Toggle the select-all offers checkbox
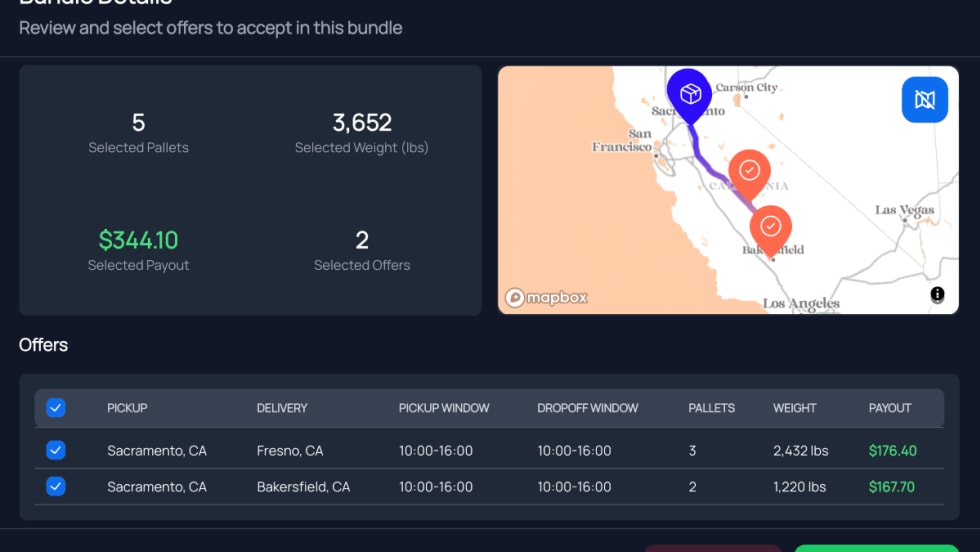This screenshot has height=552, width=980. 56,408
